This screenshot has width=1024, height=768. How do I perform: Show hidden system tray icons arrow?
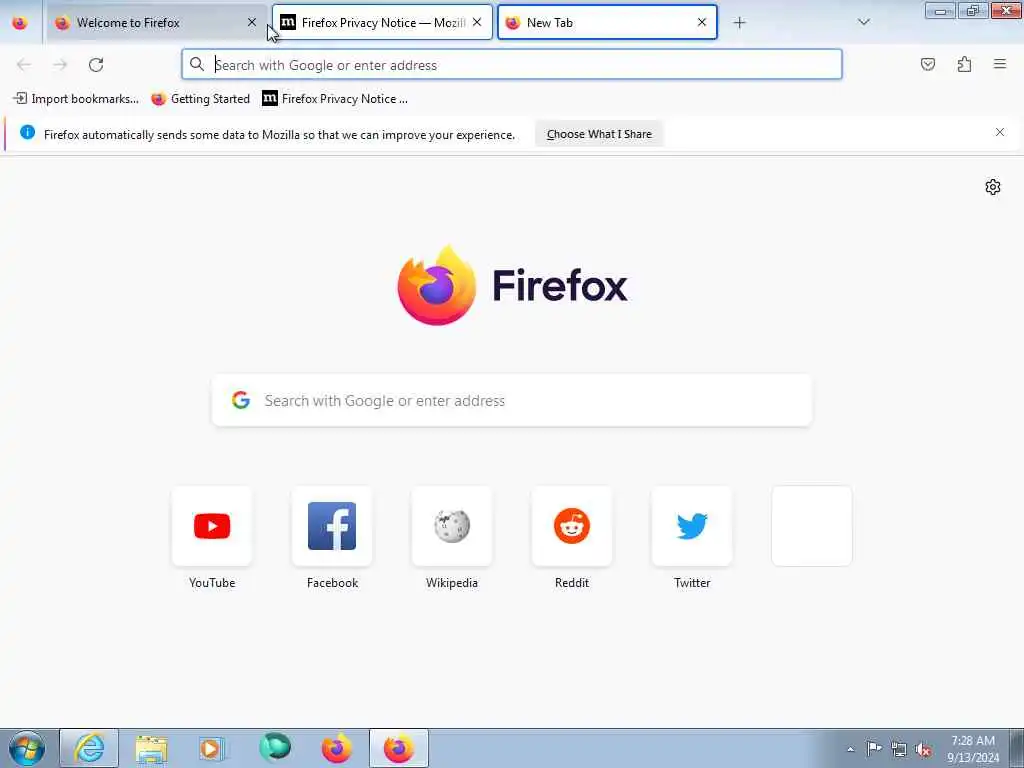pos(850,749)
